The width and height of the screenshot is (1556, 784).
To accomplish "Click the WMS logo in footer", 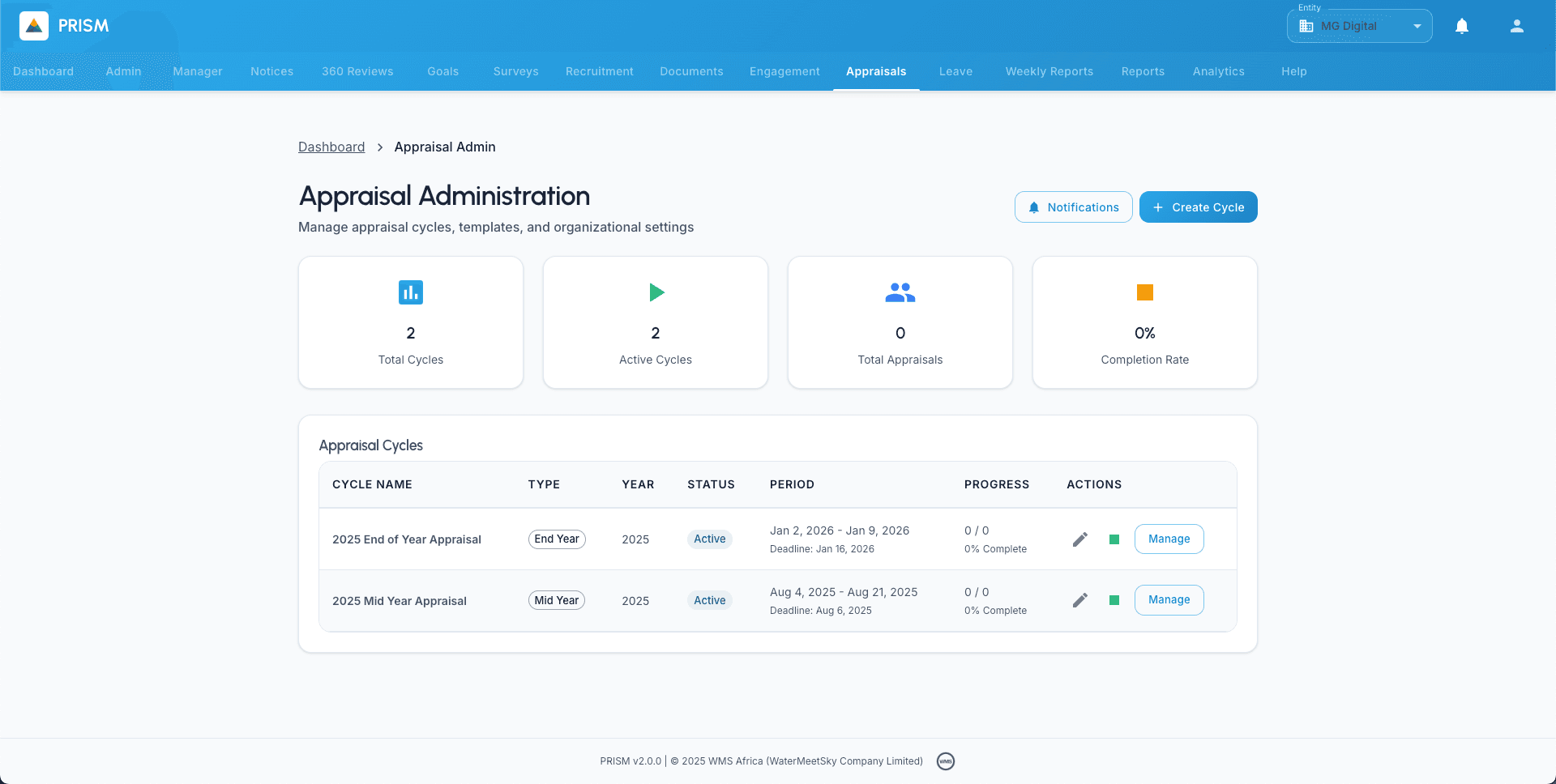I will (x=946, y=761).
